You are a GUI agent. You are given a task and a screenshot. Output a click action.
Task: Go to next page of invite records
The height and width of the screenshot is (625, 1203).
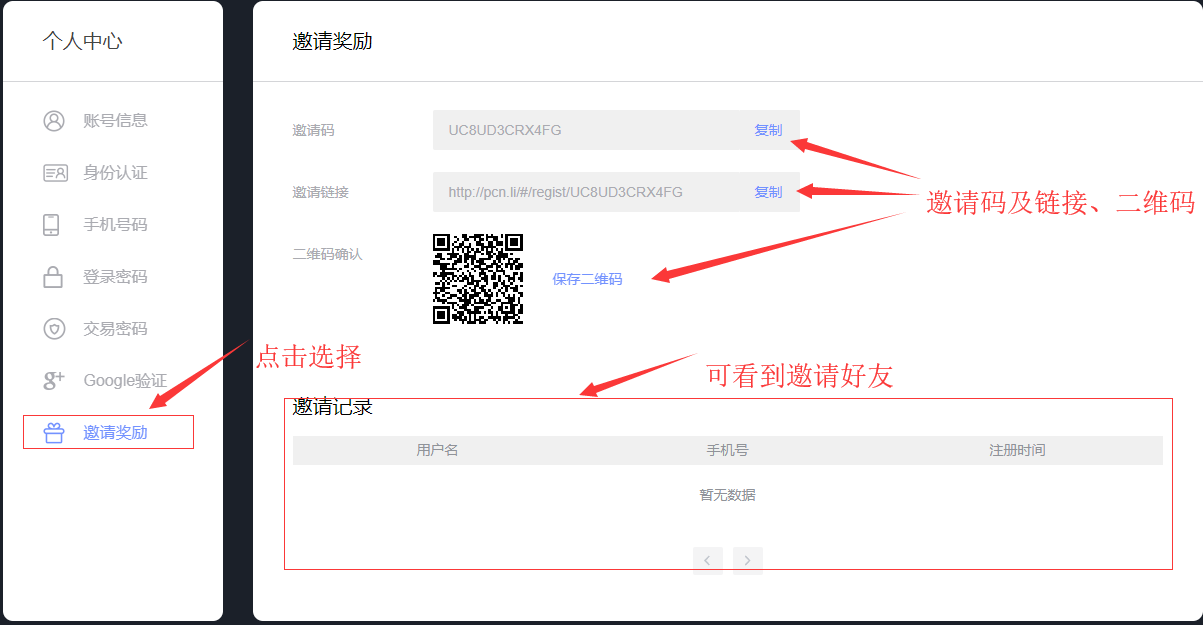click(x=748, y=560)
